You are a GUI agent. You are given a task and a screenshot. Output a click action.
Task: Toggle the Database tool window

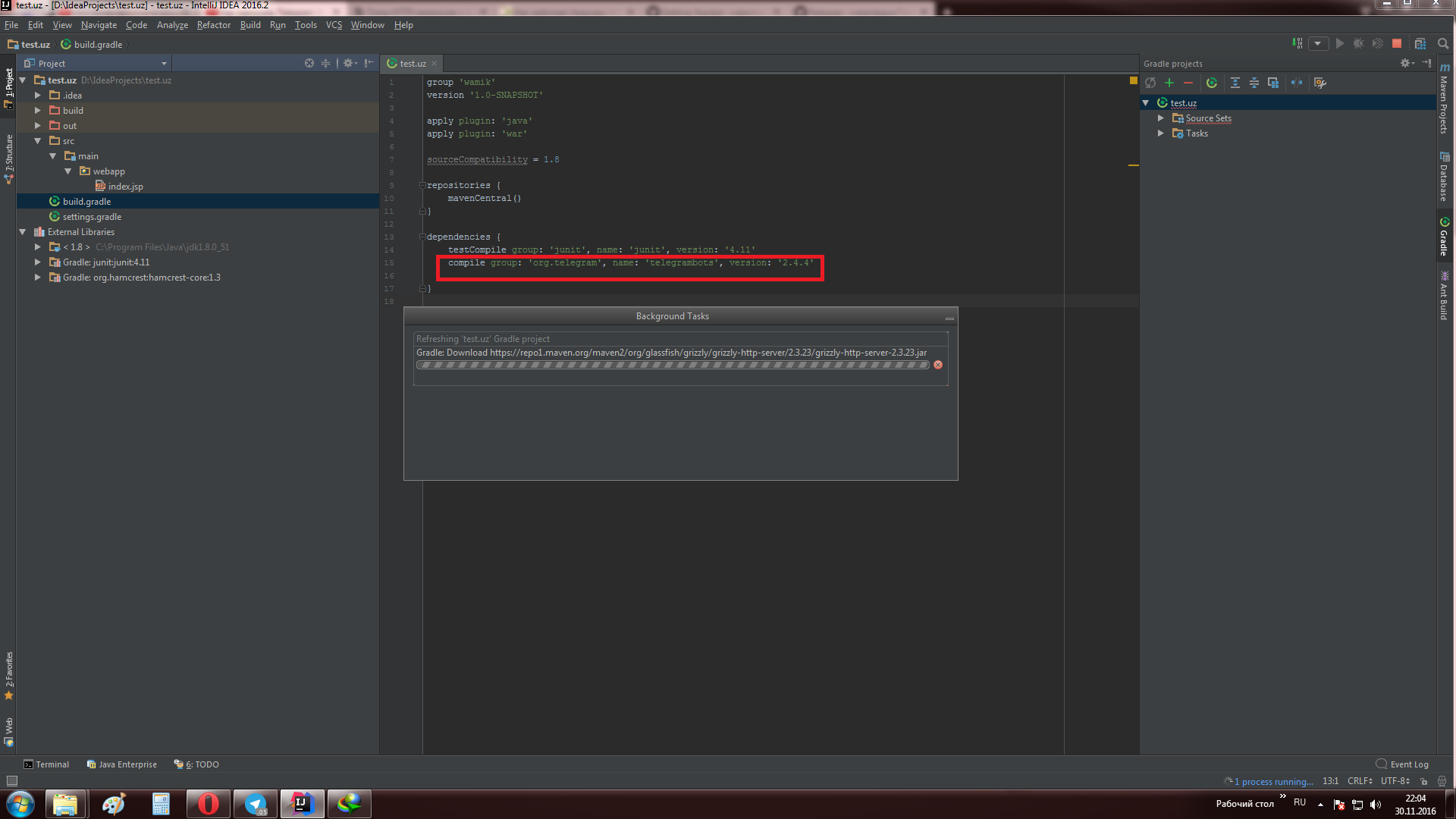1444,176
